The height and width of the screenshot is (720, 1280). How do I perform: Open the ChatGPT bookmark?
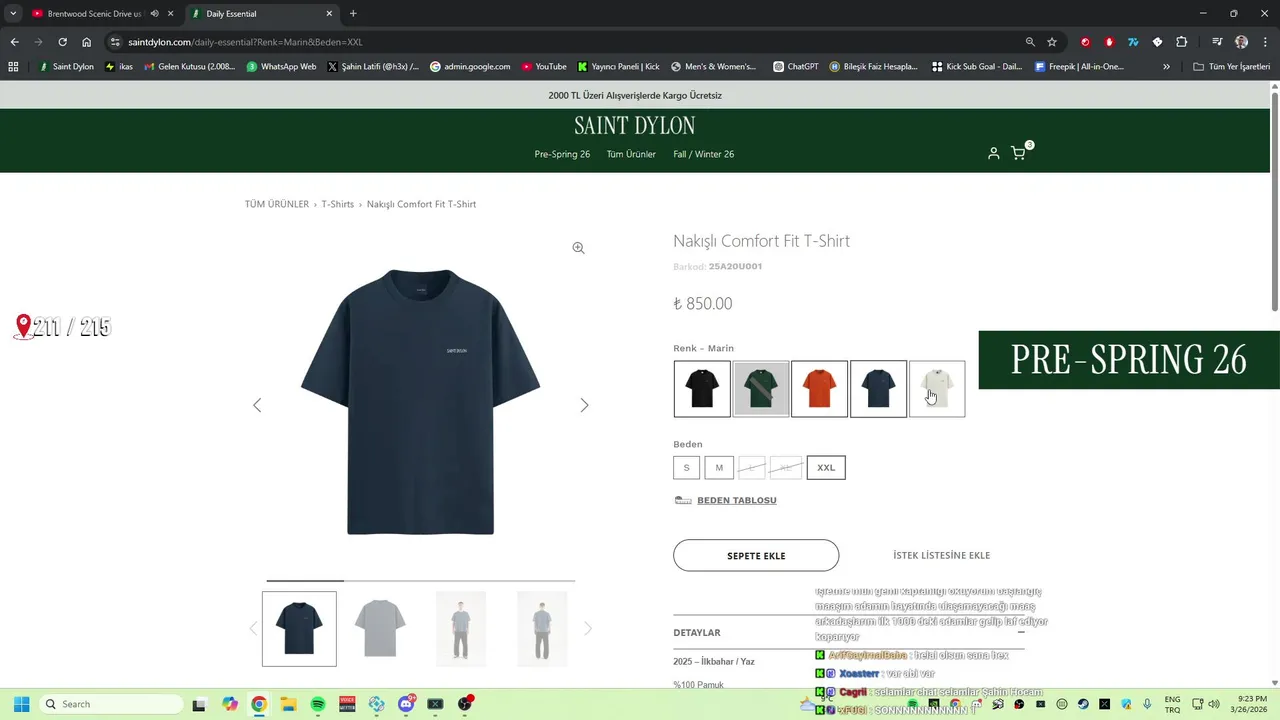(x=795, y=67)
